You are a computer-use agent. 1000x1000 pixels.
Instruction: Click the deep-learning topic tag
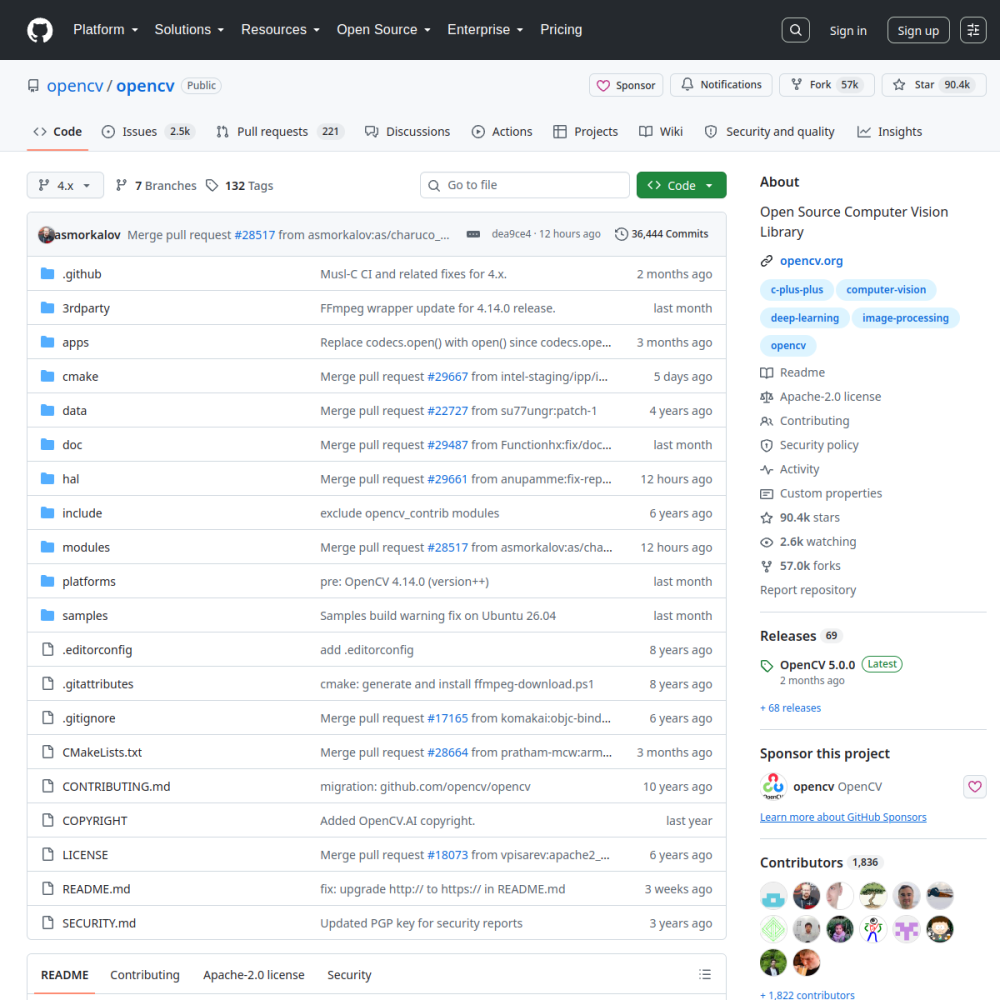[804, 318]
